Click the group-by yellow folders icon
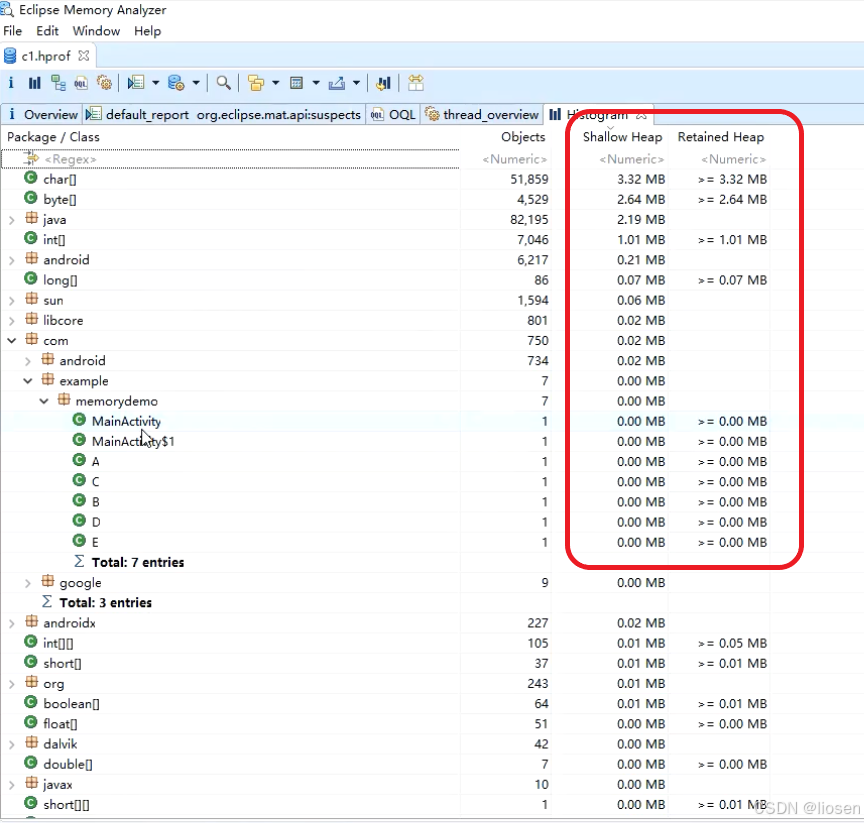Viewport: 864px width, 823px height. point(256,83)
